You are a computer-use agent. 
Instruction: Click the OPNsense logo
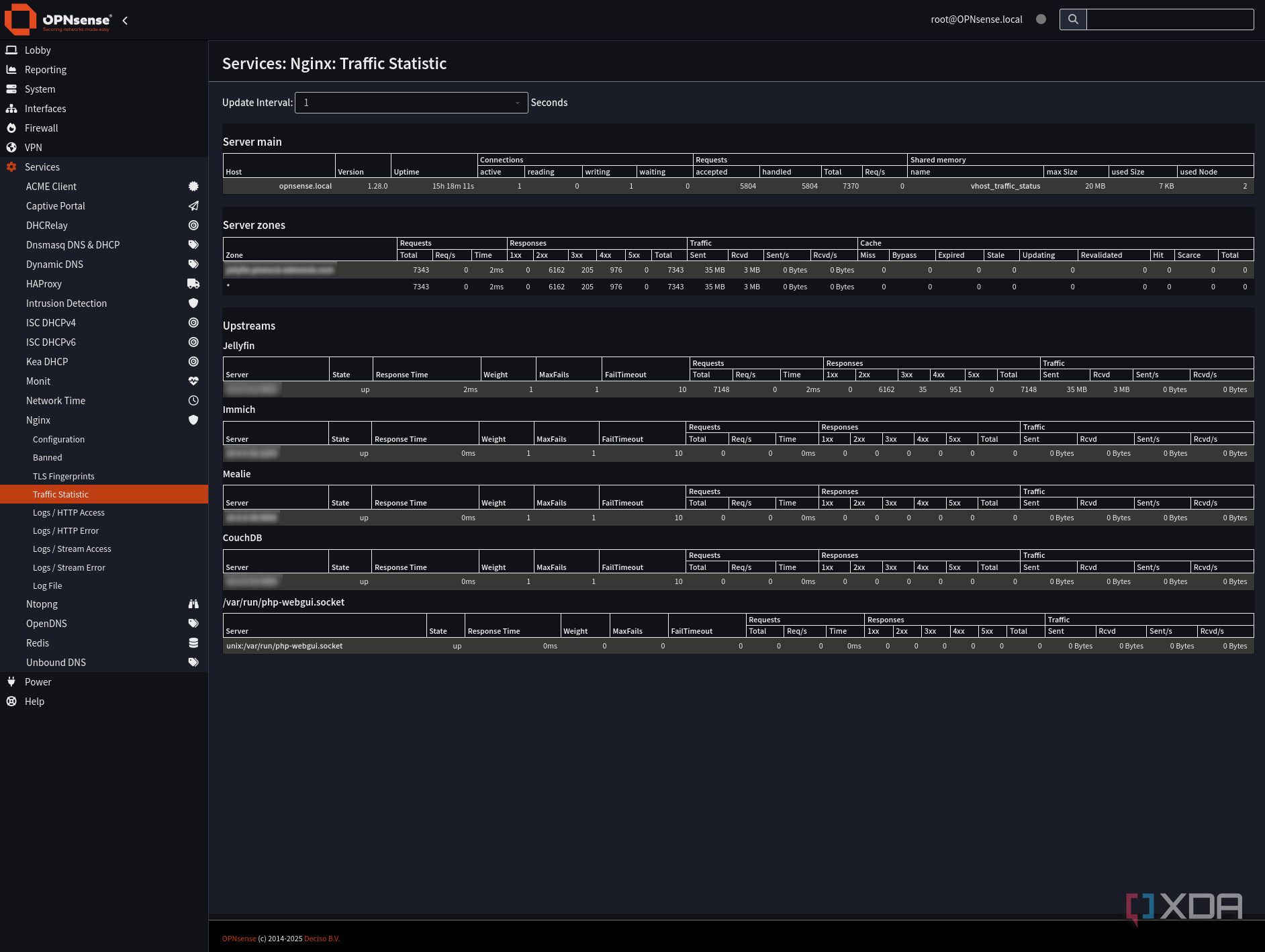[x=58, y=19]
